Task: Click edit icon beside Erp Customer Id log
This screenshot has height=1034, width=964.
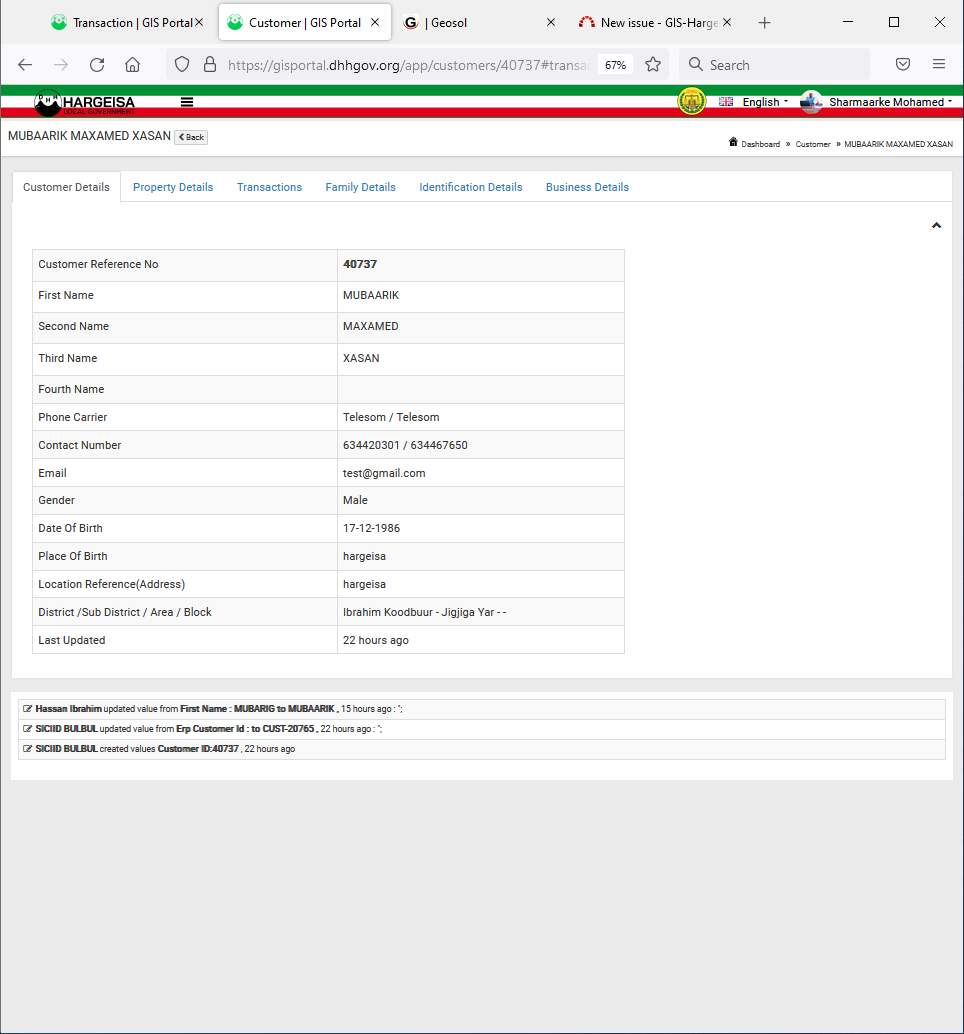Action: coord(28,729)
